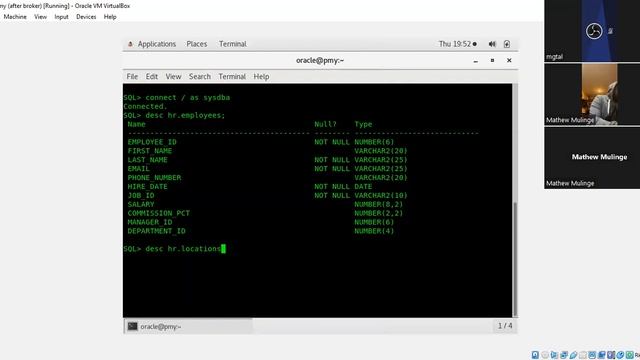640x360 pixels.
Task: Open the VirtualBox Input menu
Action: (x=61, y=17)
